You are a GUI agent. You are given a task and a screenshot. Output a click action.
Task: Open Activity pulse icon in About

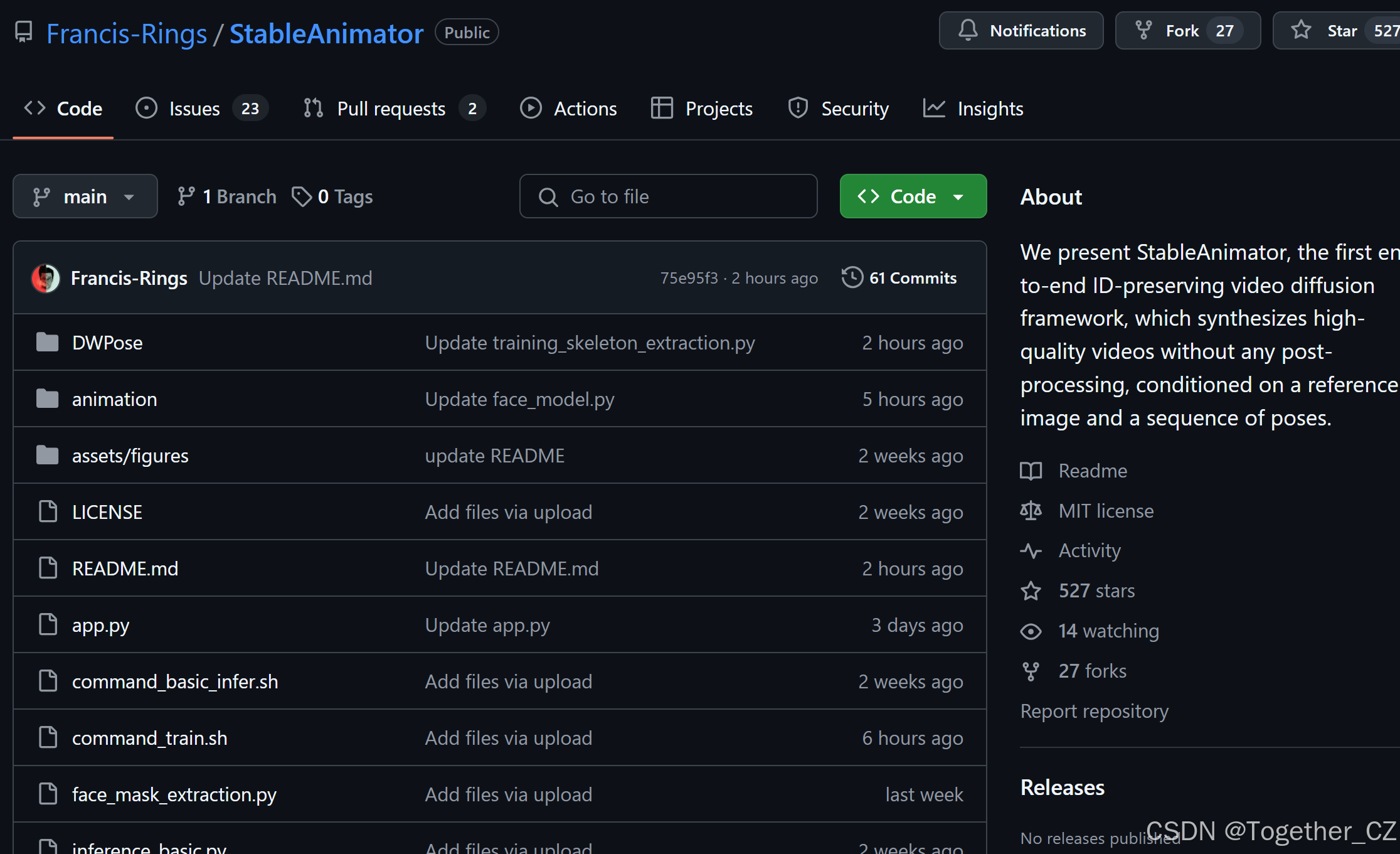click(x=1031, y=551)
